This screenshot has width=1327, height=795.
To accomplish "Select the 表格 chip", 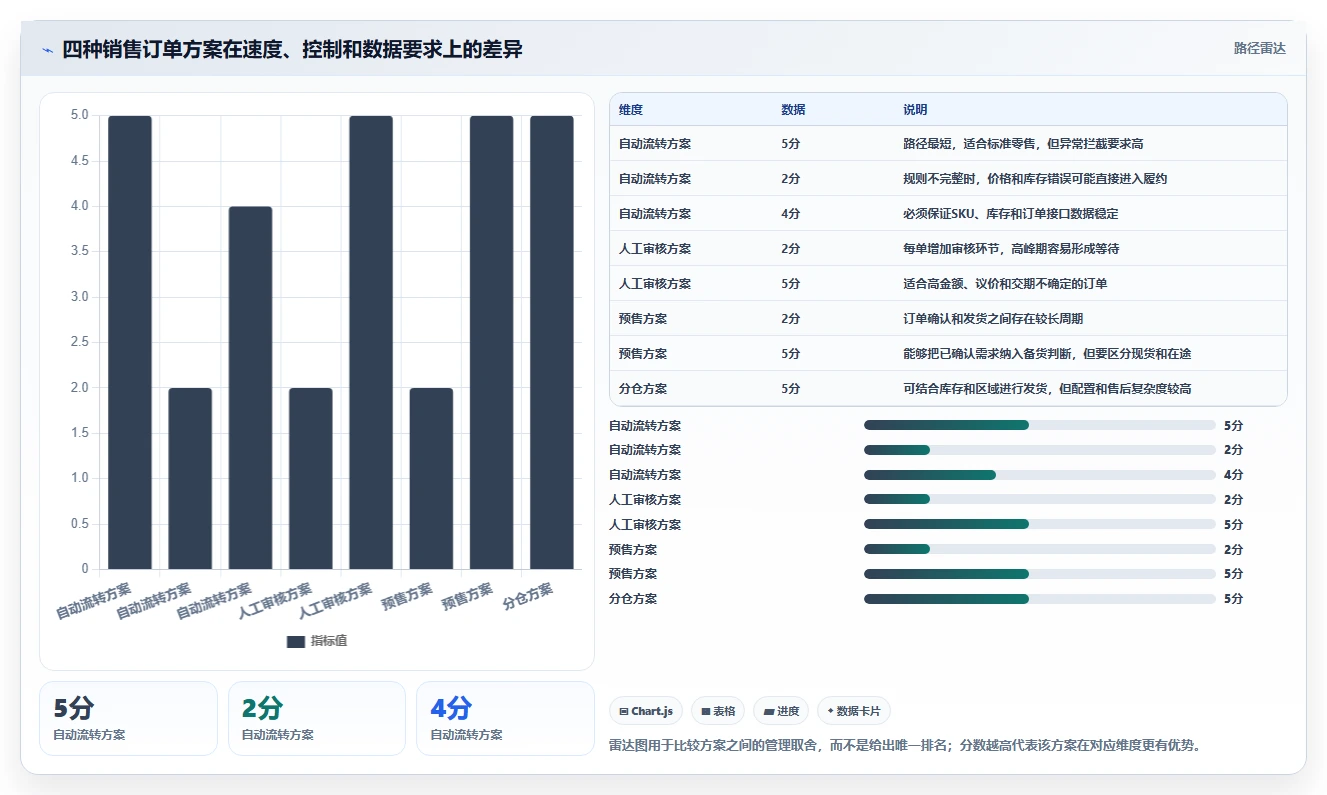I will [718, 711].
